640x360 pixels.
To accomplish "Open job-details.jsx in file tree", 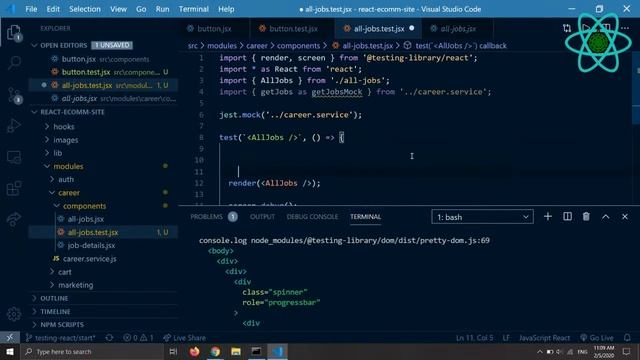I will pos(104,245).
